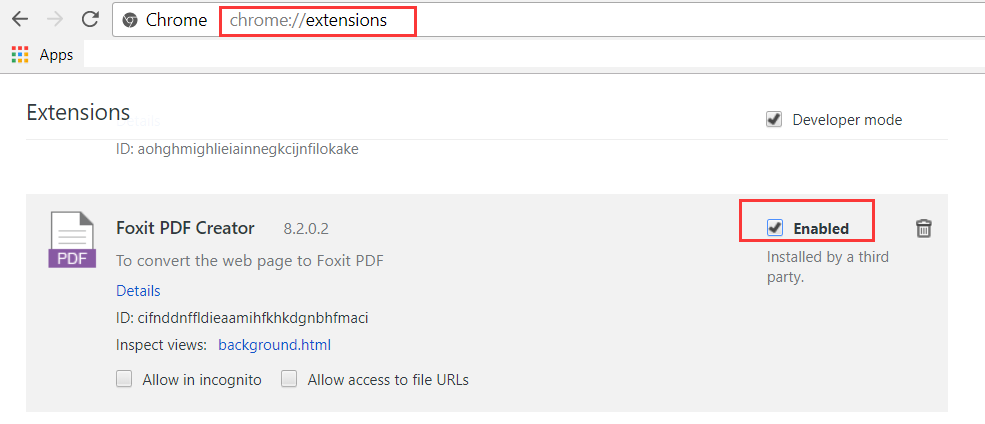Click the forward navigation arrow
Image resolution: width=985 pixels, height=424 pixels.
[x=55, y=19]
